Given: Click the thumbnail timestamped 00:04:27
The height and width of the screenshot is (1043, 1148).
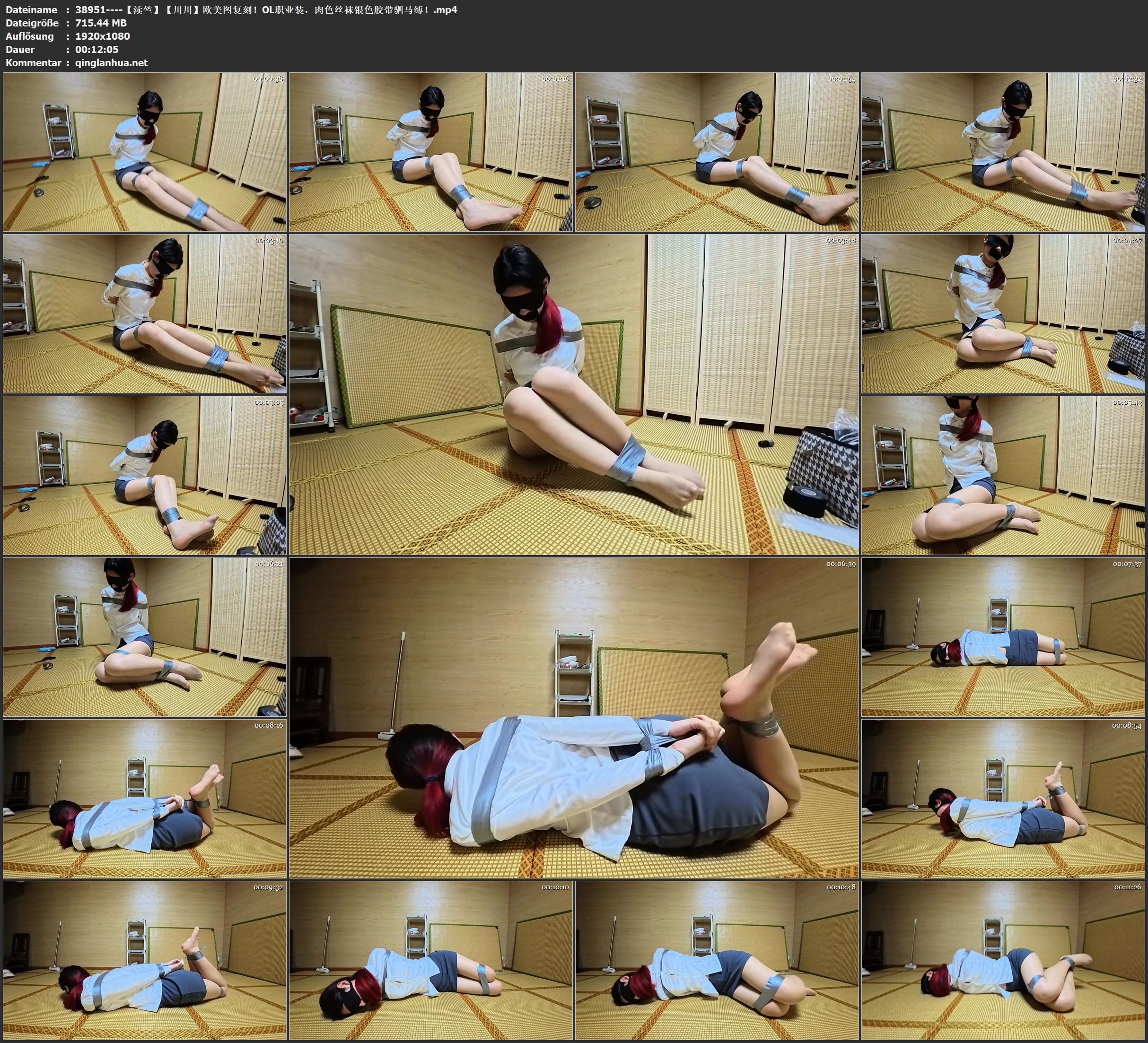Looking at the screenshot, I should click(x=1003, y=313).
